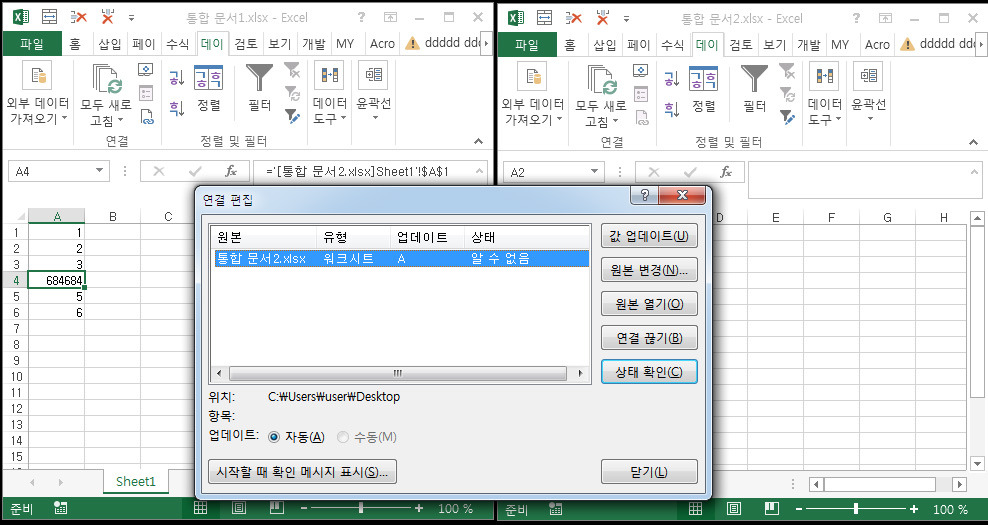Open Outline (윤곽선) in right window
This screenshot has height=525, width=988.
pos(869,92)
